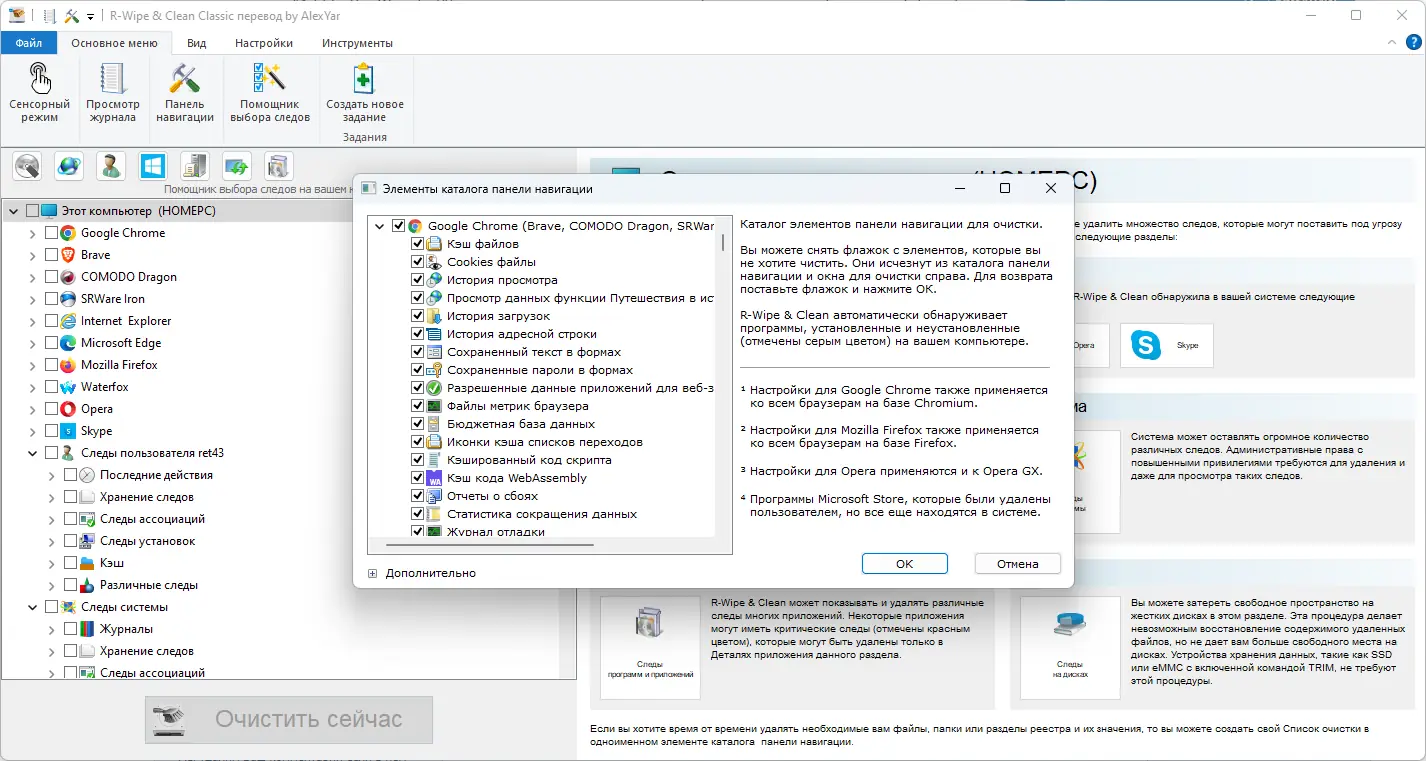Click the Следы программ и приложений tile

coord(650,648)
